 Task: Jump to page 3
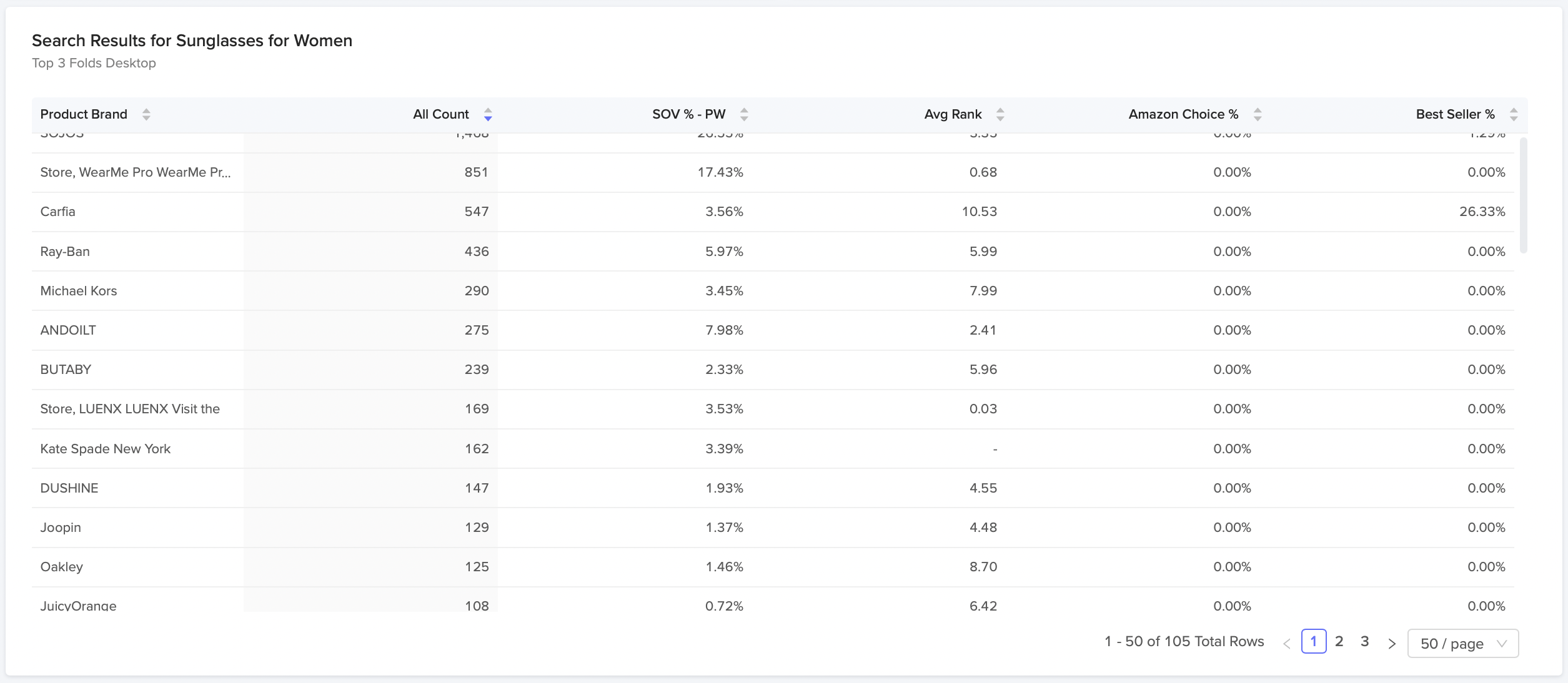[x=1365, y=641]
